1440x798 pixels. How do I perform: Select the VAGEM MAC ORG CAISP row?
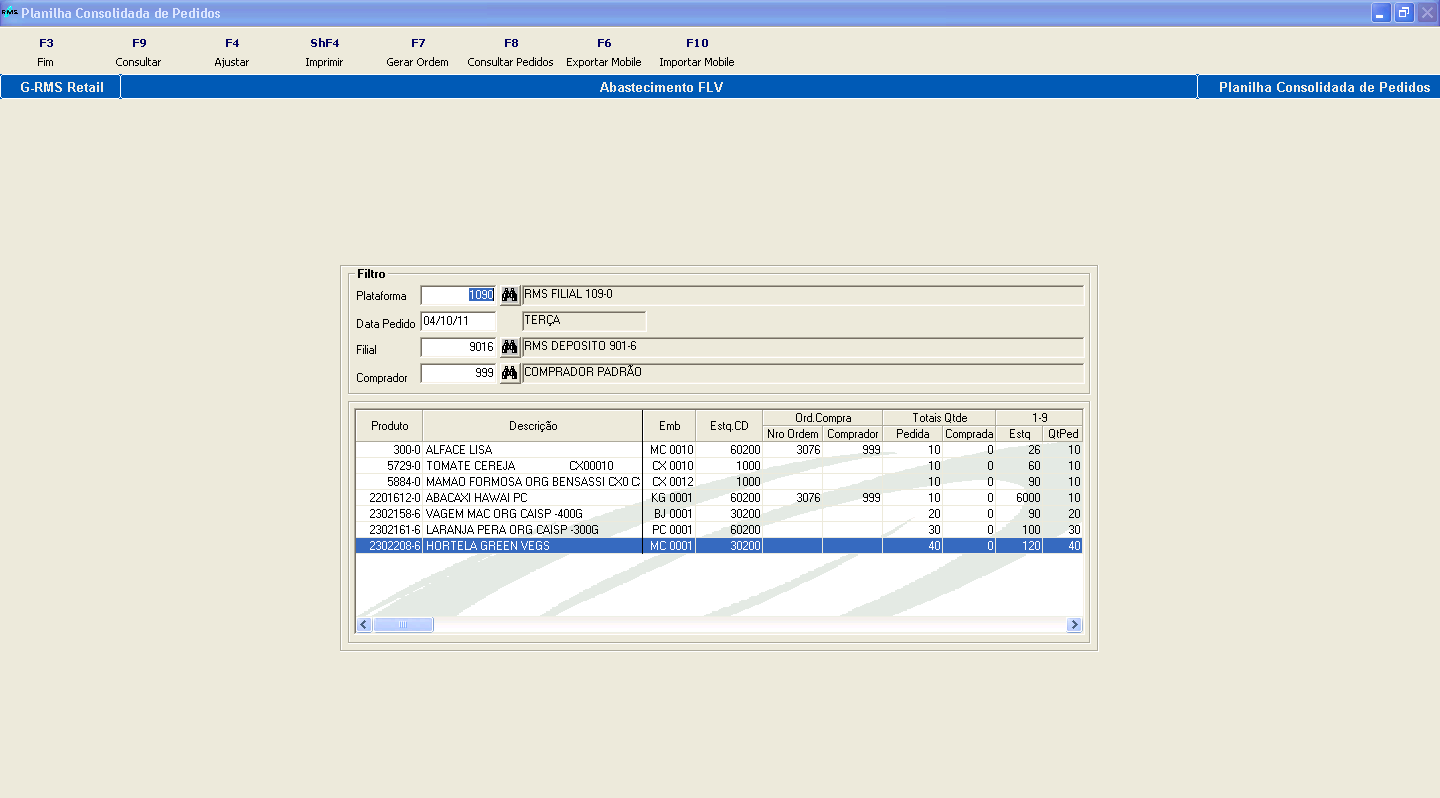coord(719,514)
